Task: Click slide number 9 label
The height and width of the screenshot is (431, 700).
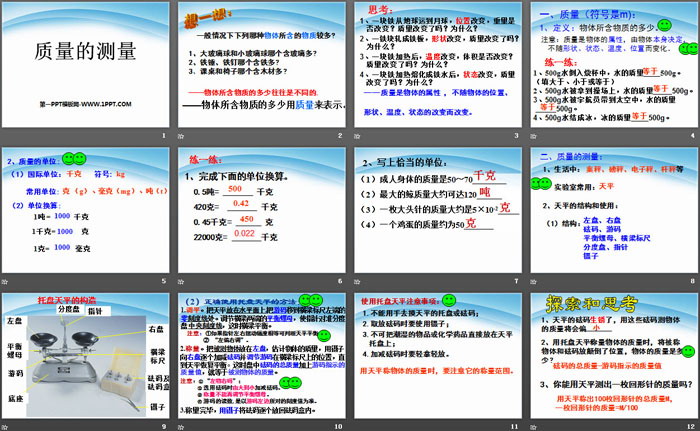Action: click(x=164, y=427)
